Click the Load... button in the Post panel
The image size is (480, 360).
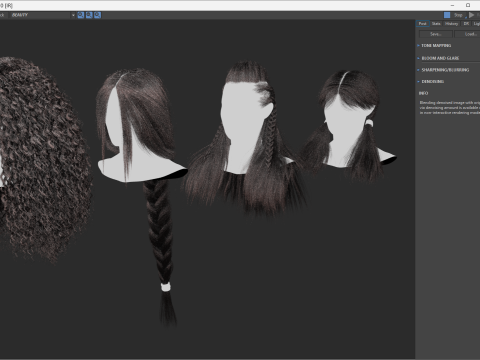tap(467, 34)
